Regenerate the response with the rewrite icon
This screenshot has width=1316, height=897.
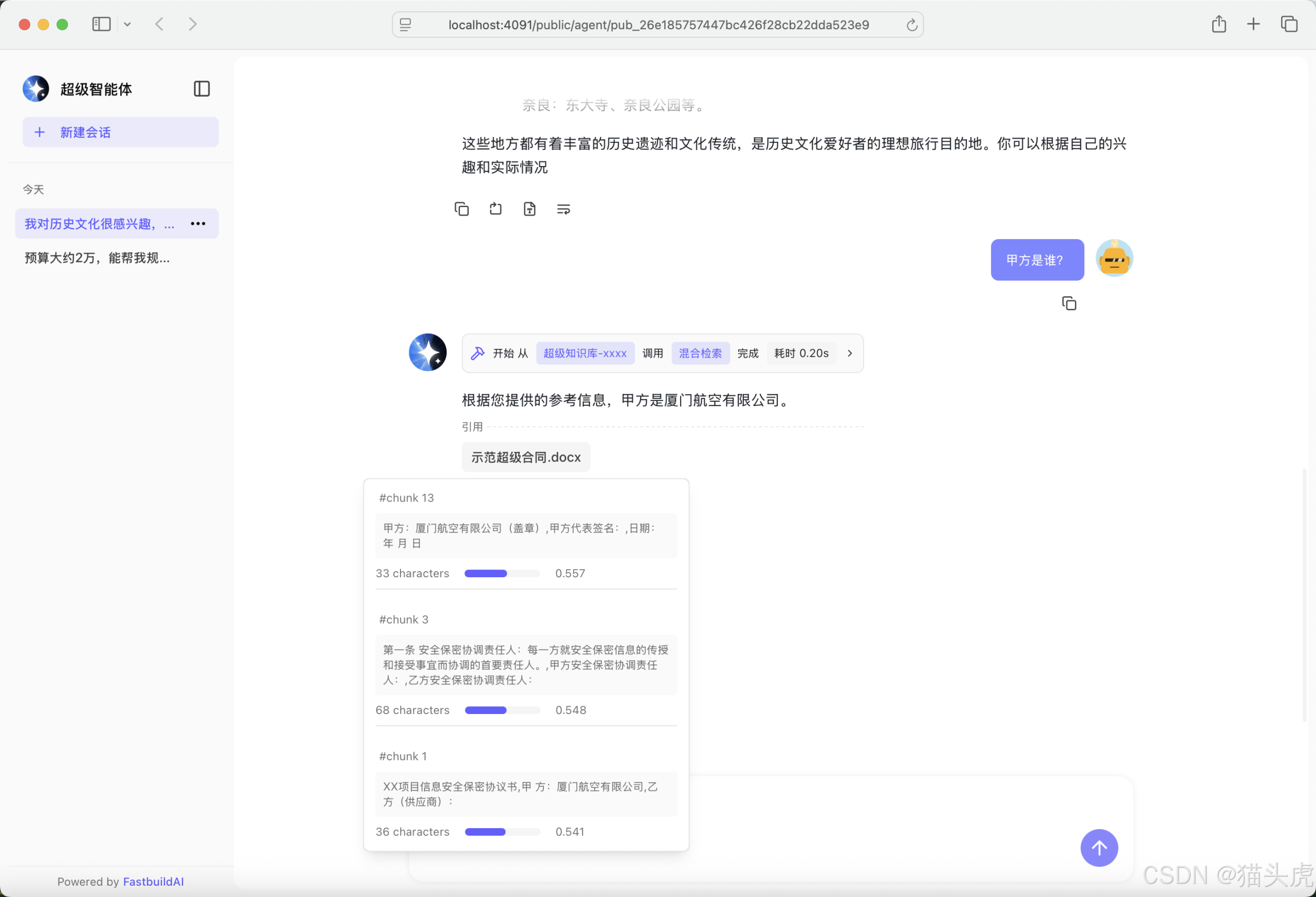563,208
